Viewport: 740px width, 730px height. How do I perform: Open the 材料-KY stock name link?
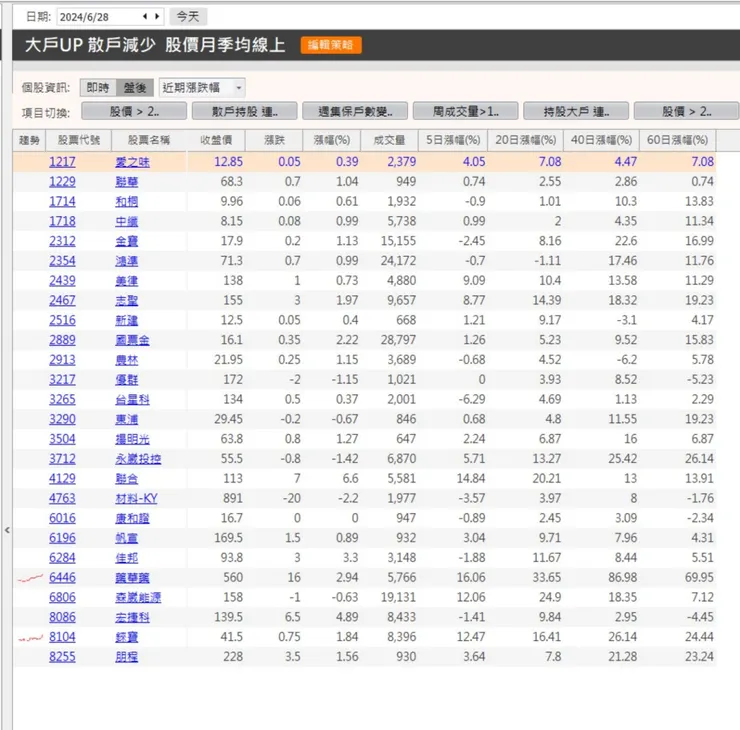point(136,498)
